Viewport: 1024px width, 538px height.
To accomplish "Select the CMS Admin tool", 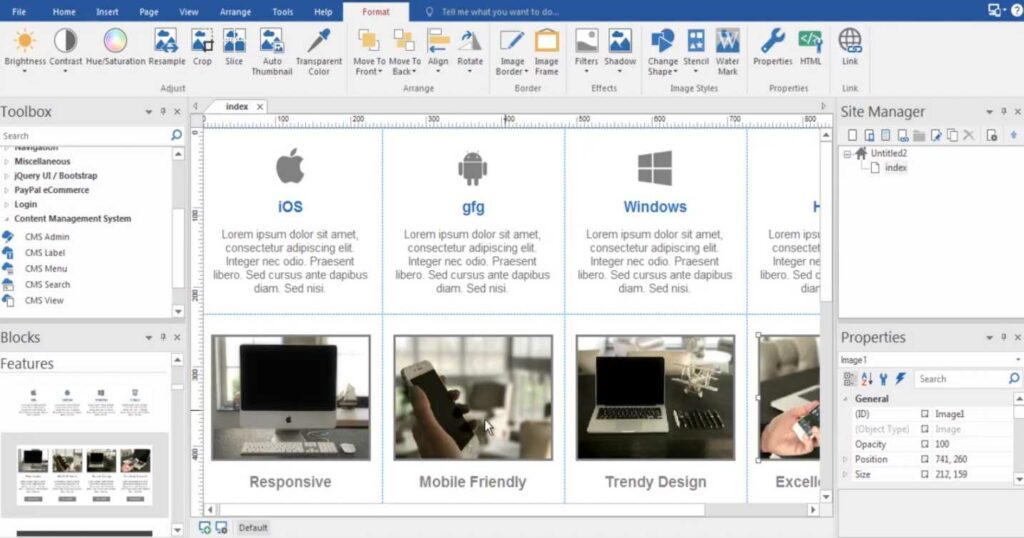I will coord(47,237).
